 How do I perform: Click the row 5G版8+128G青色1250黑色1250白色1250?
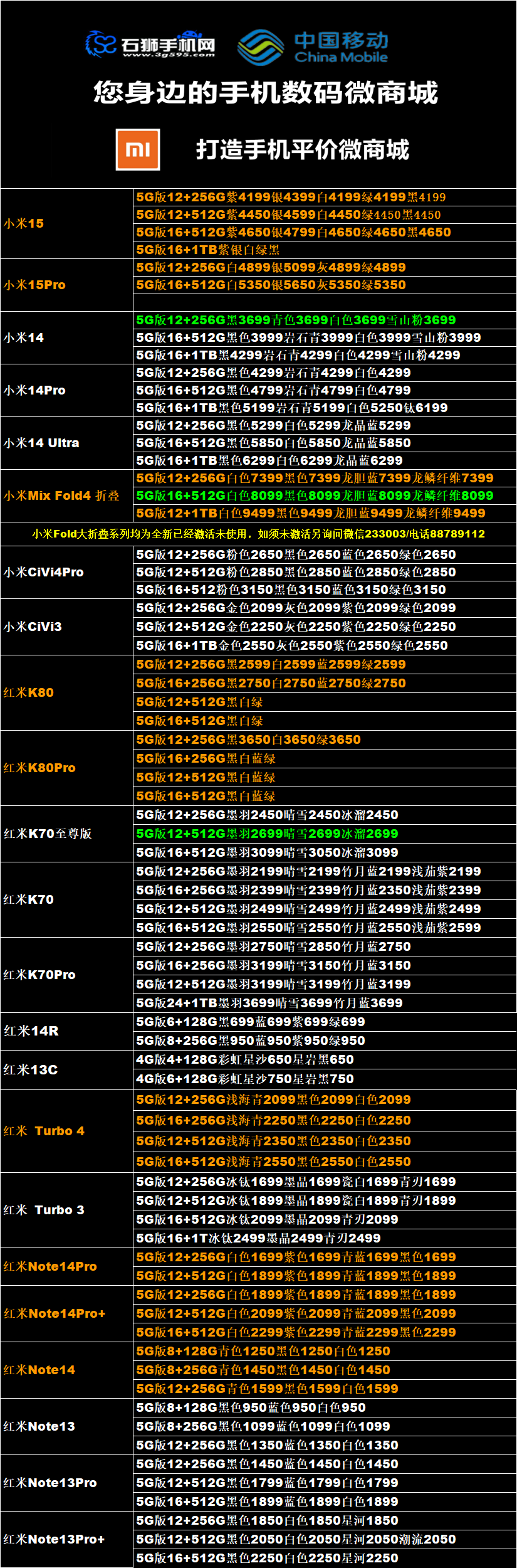(x=325, y=1351)
